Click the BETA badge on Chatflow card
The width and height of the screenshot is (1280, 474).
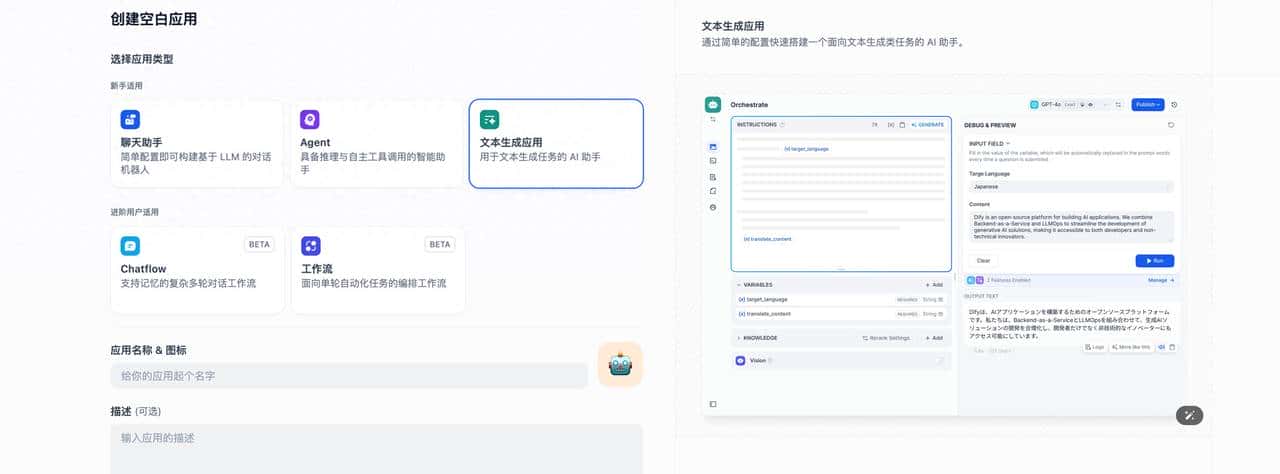point(259,244)
